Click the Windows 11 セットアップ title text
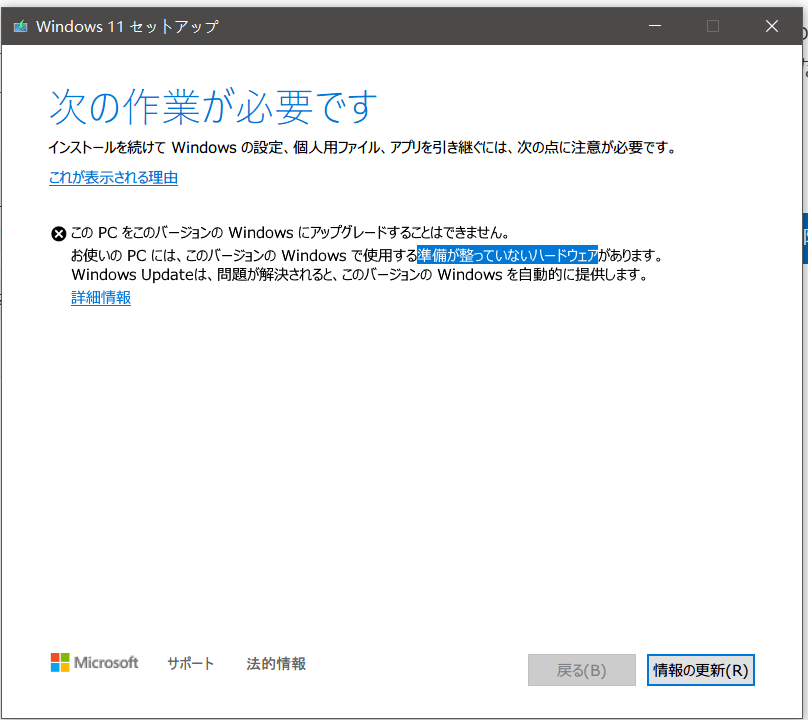 (127, 26)
